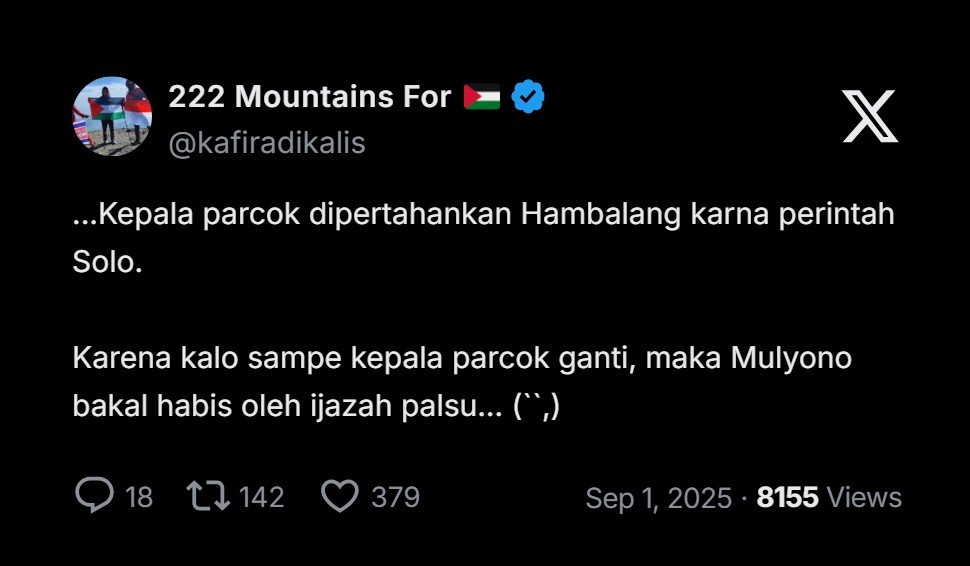Viewport: 970px width, 566px height.
Task: Click the X logo
Action: 869,116
